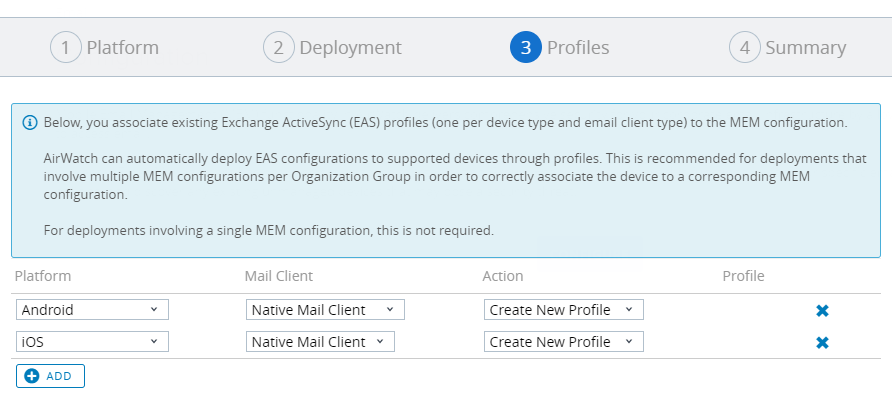Image resolution: width=892 pixels, height=417 pixels.
Task: Click the Platform column header
Action: pos(44,276)
